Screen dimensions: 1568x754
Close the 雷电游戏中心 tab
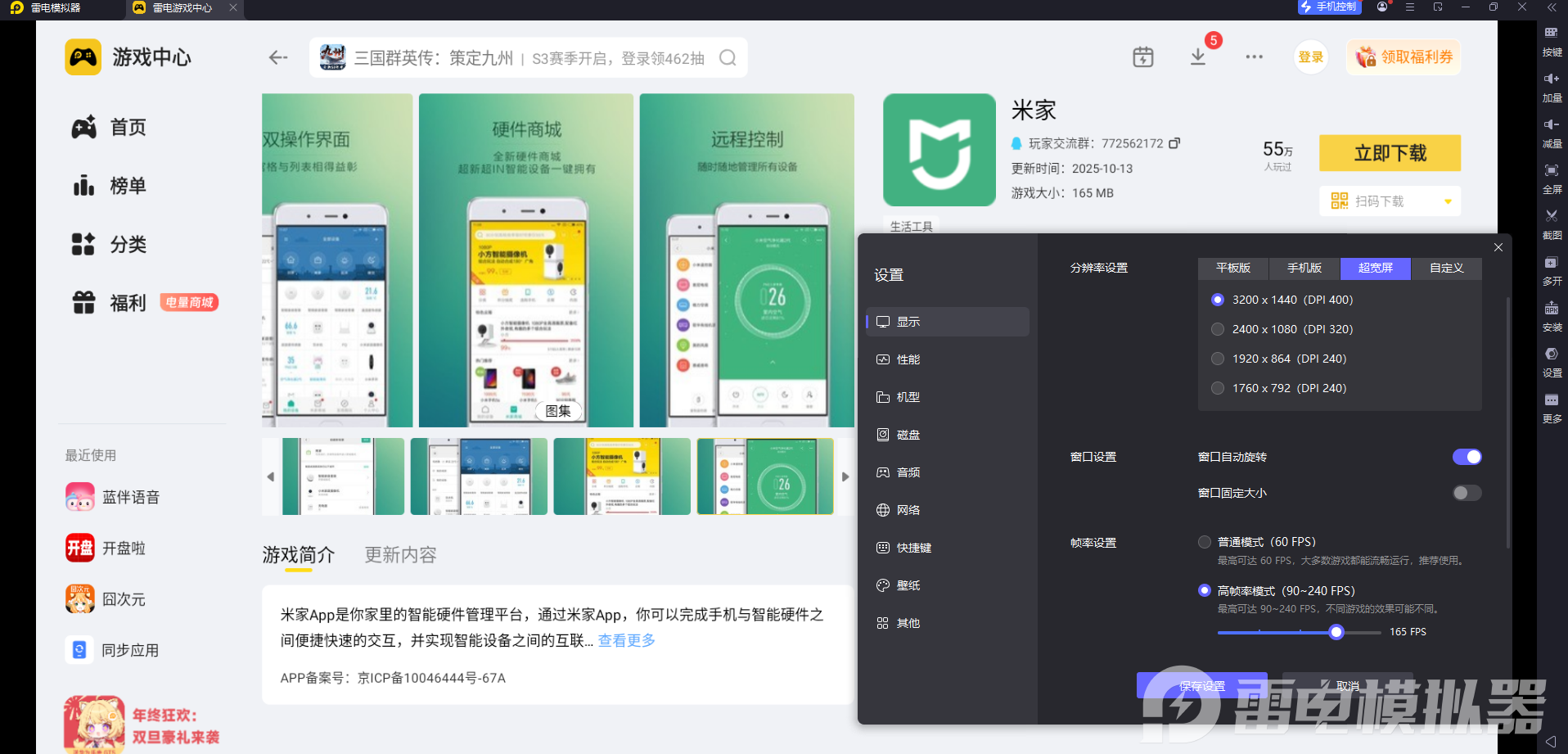tap(233, 7)
